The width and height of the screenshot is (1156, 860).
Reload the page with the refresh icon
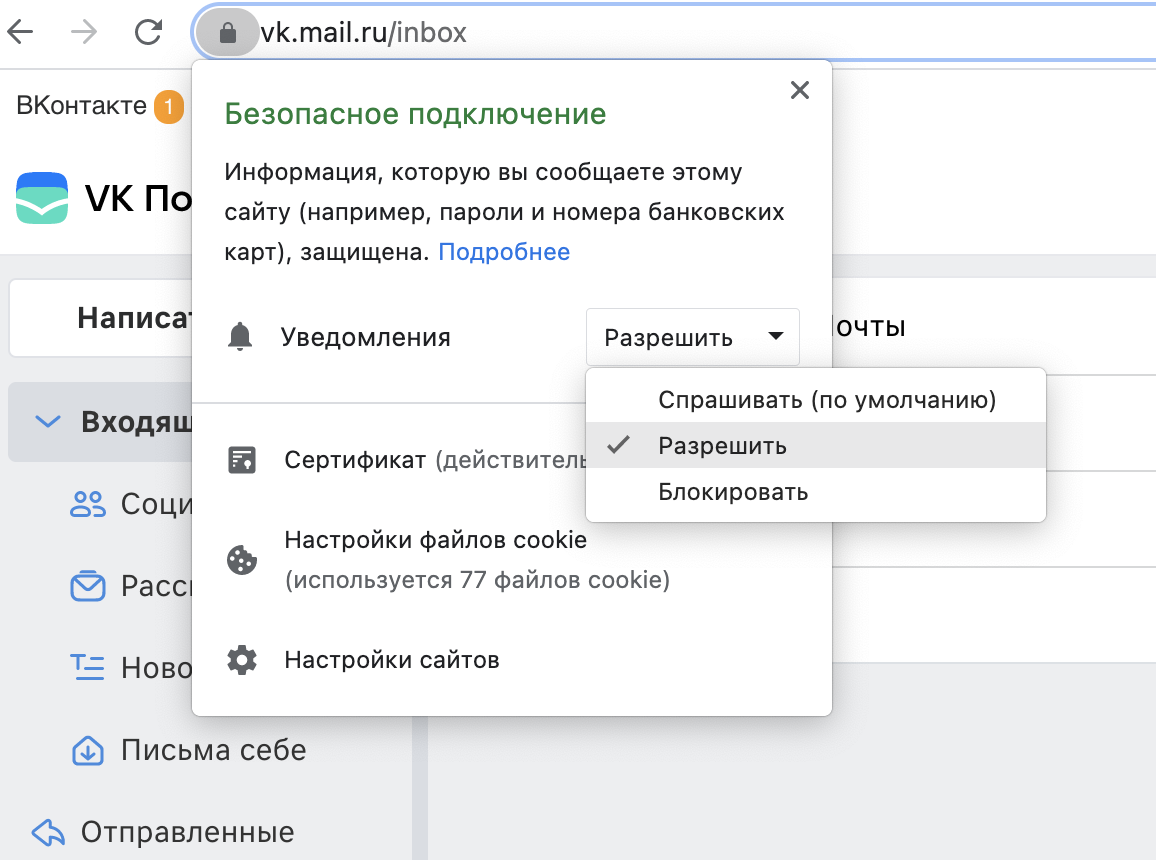(x=148, y=32)
